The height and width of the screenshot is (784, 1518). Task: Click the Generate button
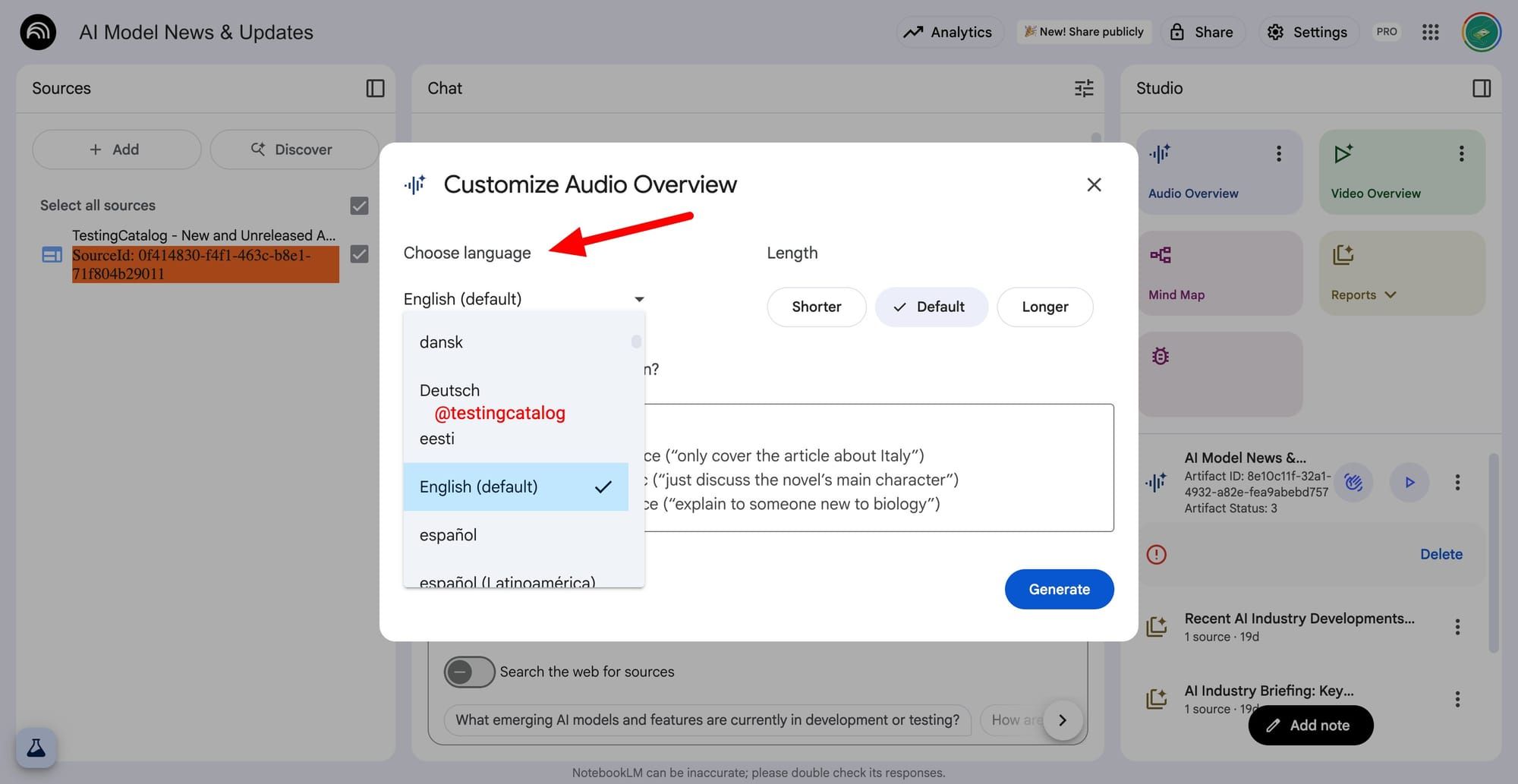pyautogui.click(x=1059, y=589)
